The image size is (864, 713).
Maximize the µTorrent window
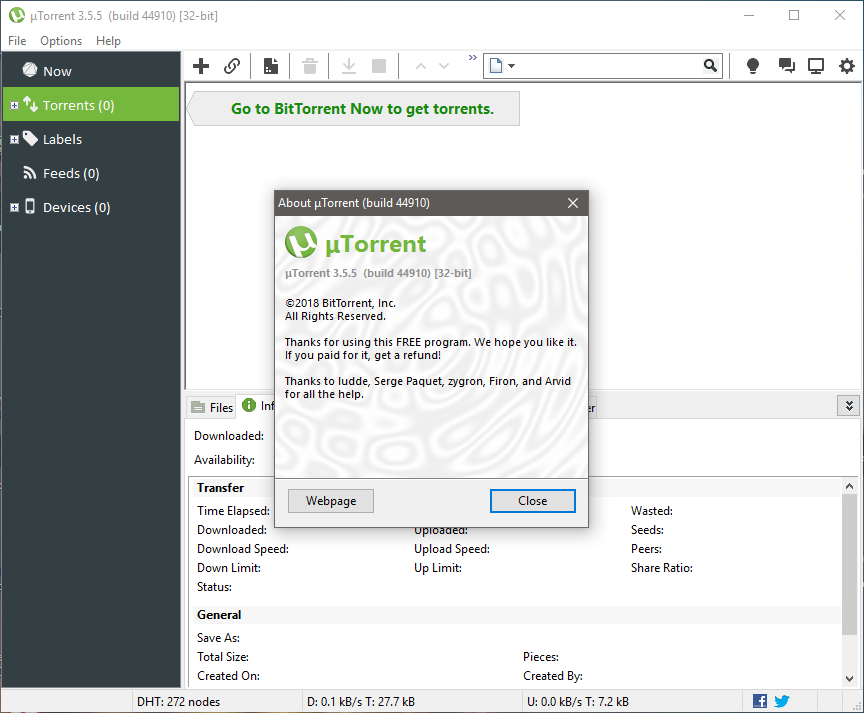pos(793,15)
